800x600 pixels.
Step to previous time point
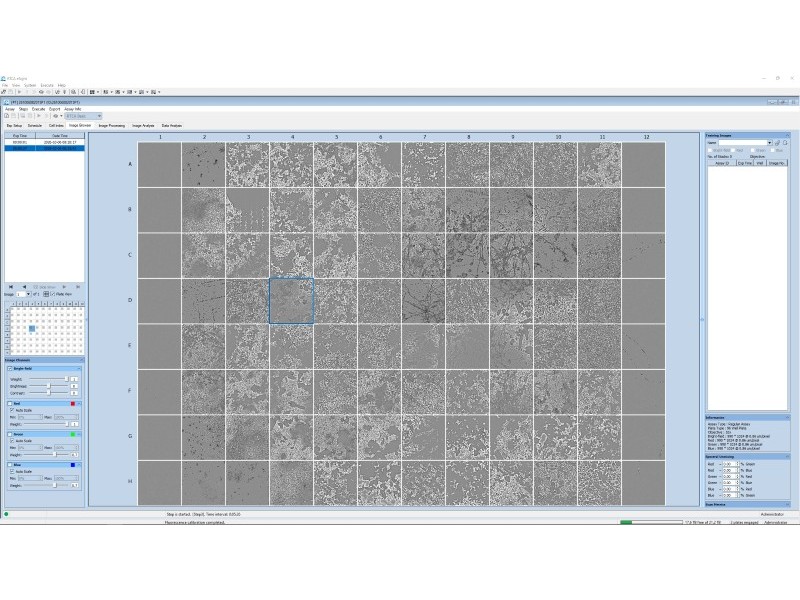[24, 287]
